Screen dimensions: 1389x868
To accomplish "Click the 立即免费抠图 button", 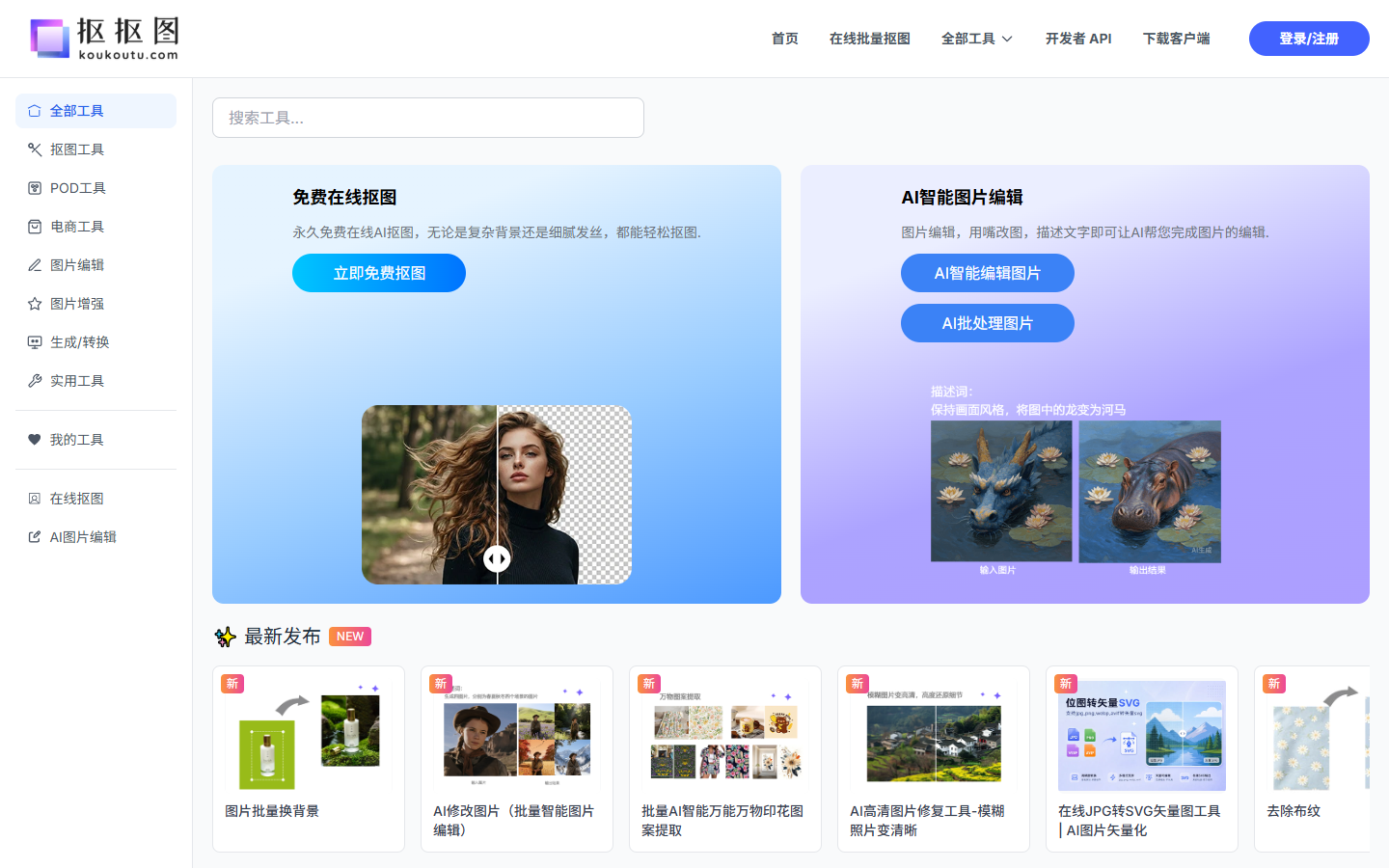I will coord(379,273).
